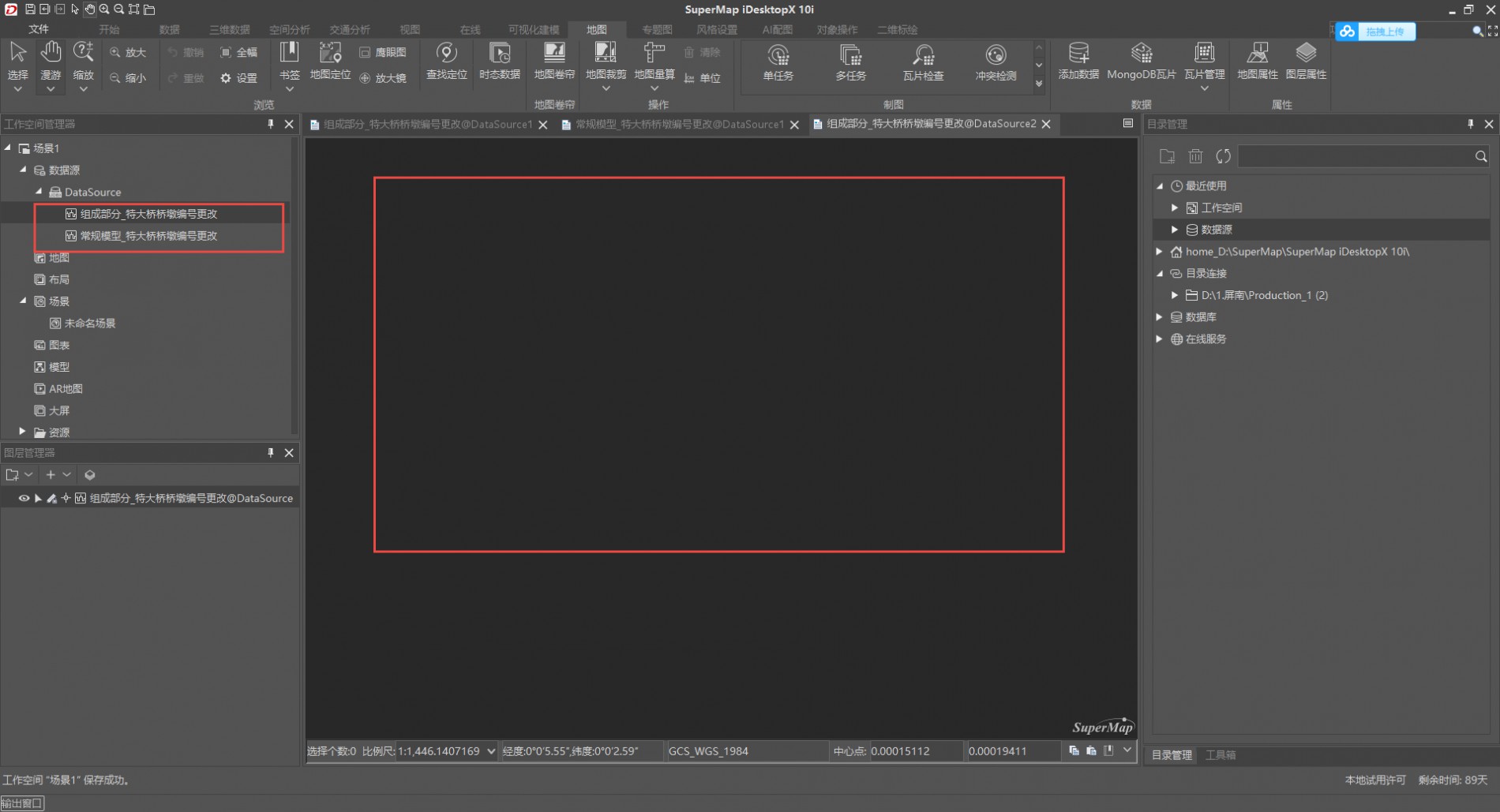Open the 查找定位 find-and-locate tool

(x=447, y=61)
